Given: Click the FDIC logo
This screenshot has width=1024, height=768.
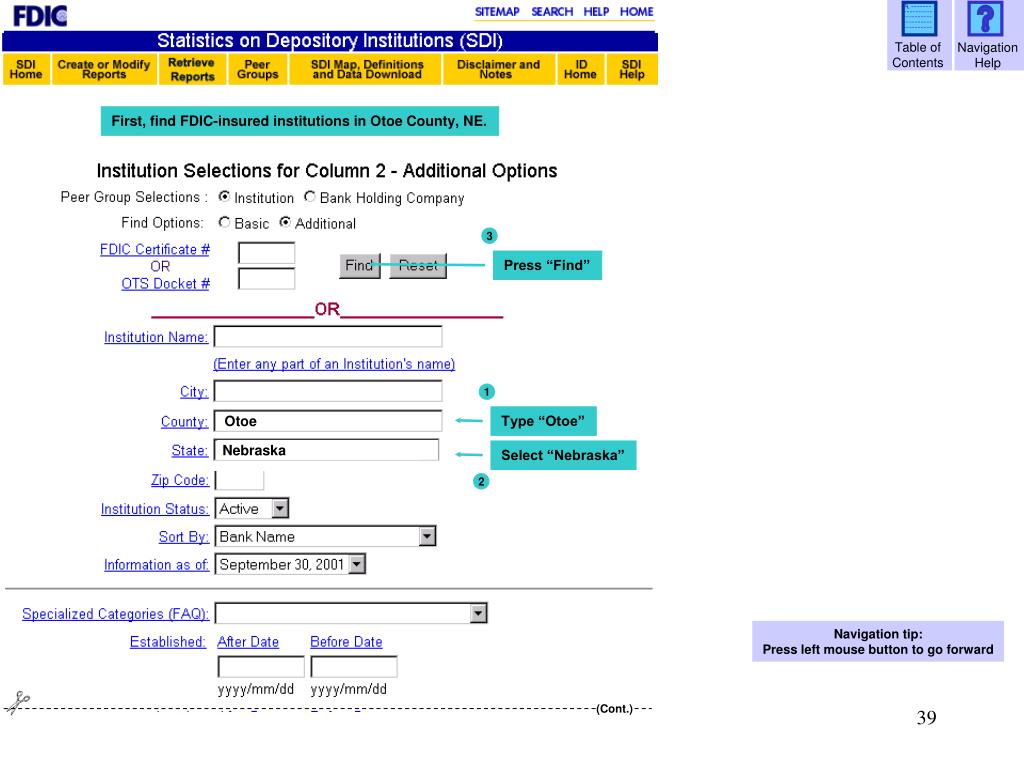Looking at the screenshot, I should (40, 16).
